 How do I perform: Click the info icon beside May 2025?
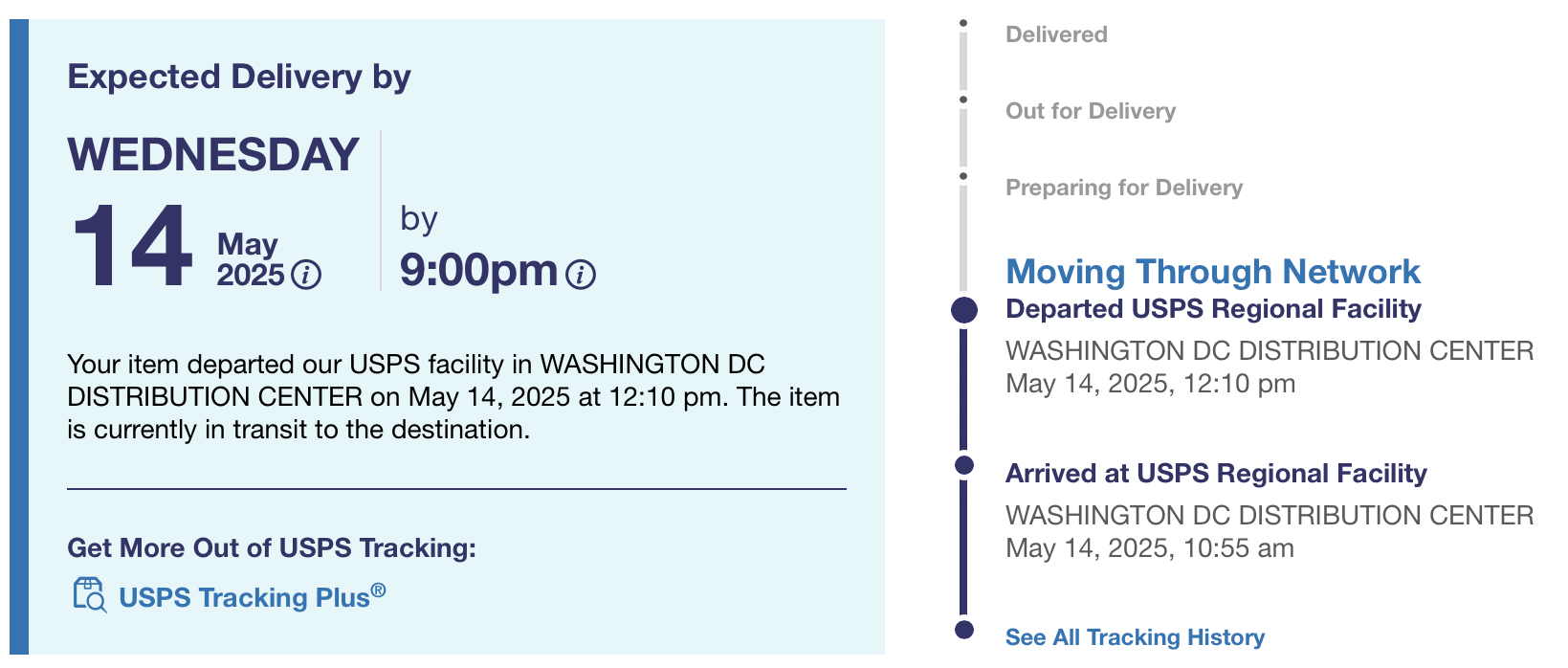306,276
